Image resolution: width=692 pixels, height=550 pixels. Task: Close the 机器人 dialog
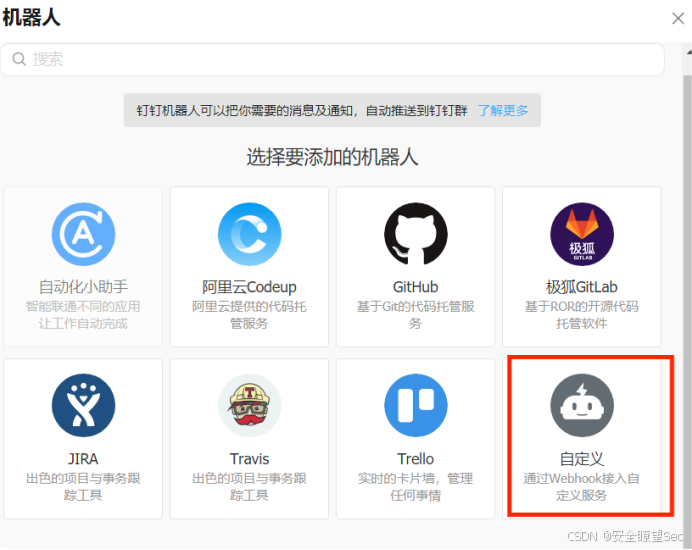(678, 18)
